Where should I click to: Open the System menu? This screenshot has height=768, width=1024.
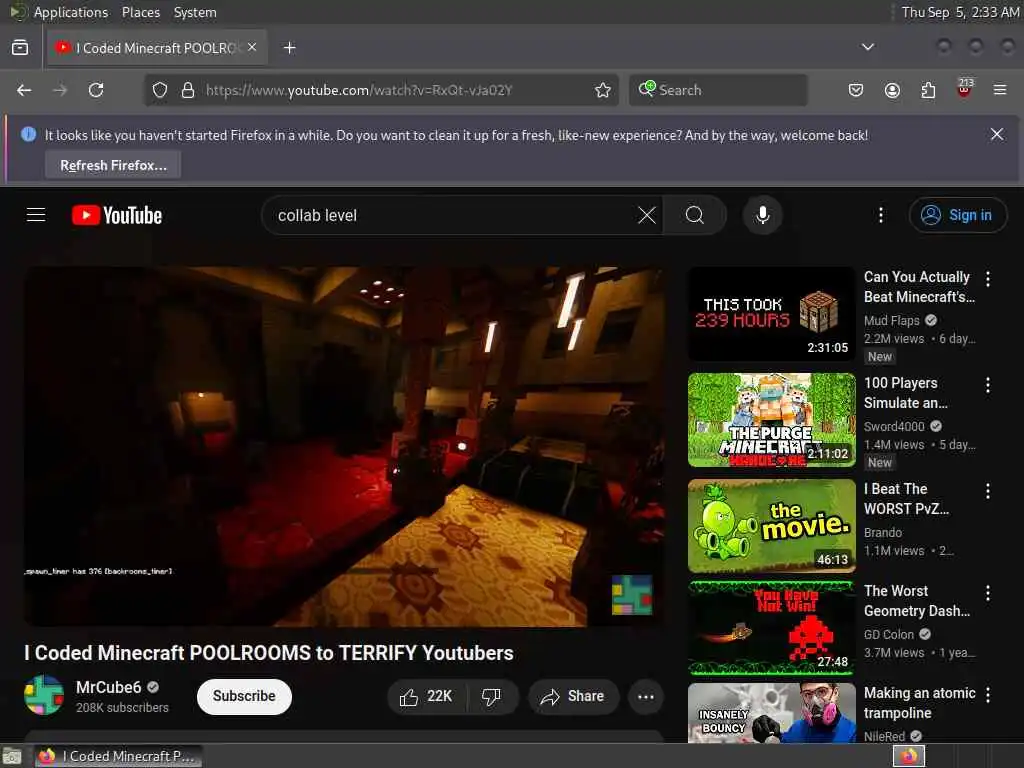point(195,12)
